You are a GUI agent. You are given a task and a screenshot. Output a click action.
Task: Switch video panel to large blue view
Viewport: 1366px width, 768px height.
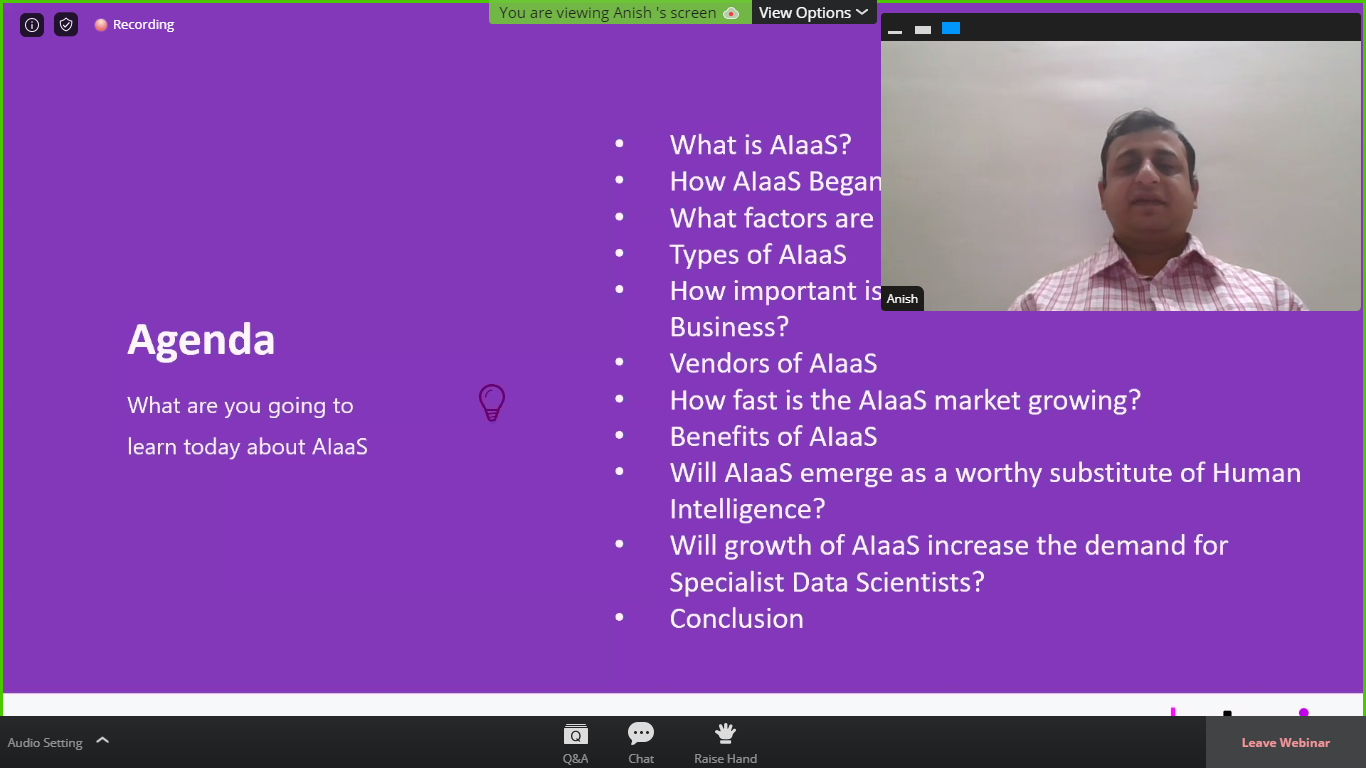tap(951, 28)
